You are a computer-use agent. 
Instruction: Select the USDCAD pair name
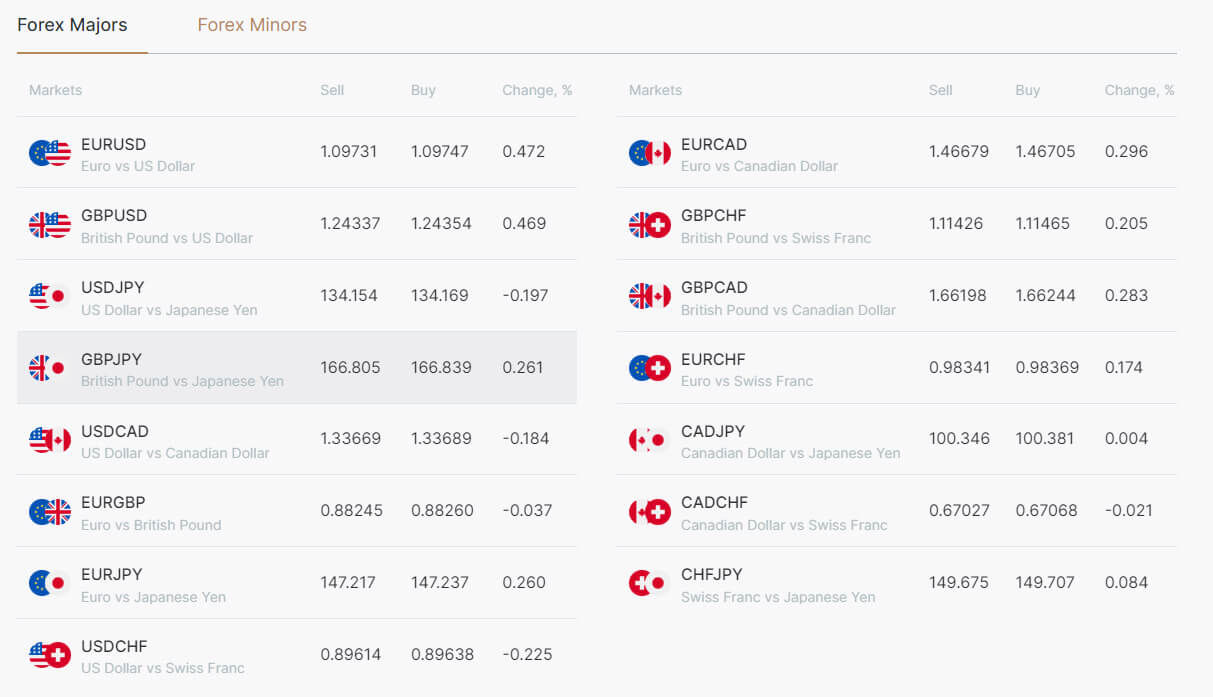point(114,431)
